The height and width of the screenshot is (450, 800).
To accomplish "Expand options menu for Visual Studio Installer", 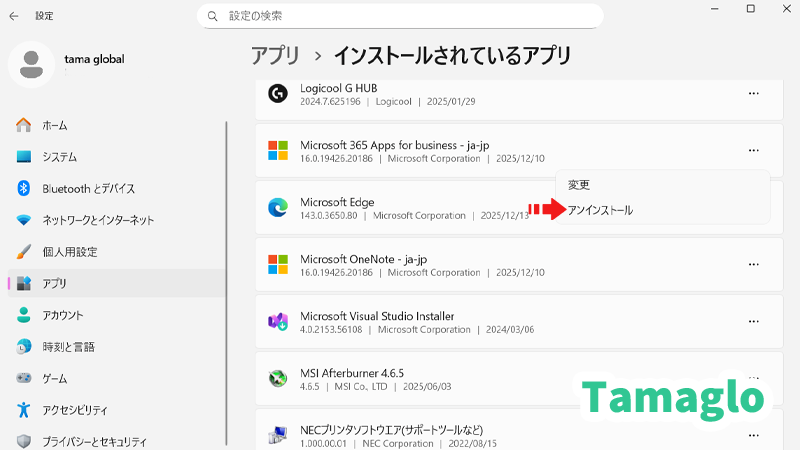I will pos(753,322).
